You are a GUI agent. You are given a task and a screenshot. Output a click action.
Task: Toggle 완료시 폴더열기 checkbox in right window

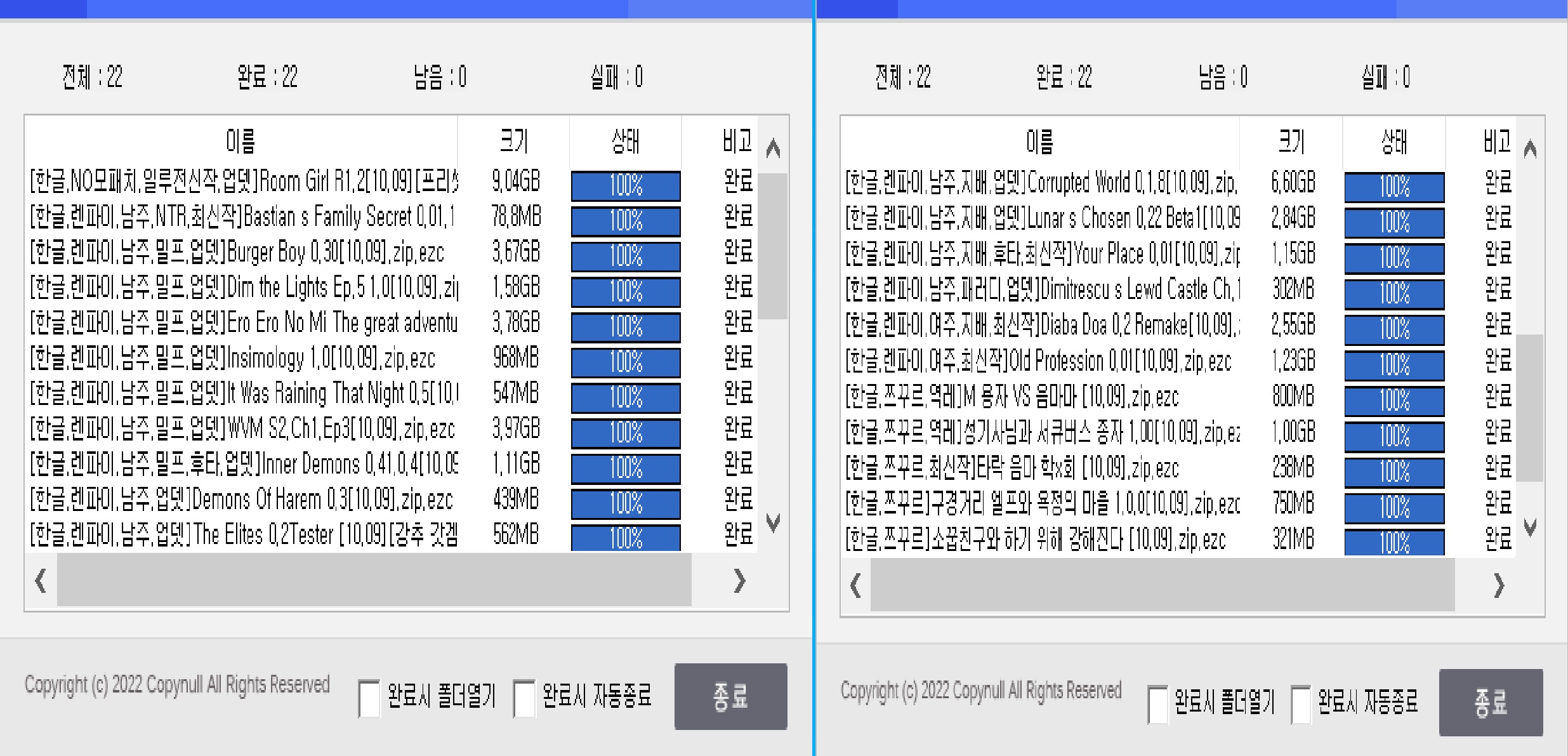[x=1157, y=704]
